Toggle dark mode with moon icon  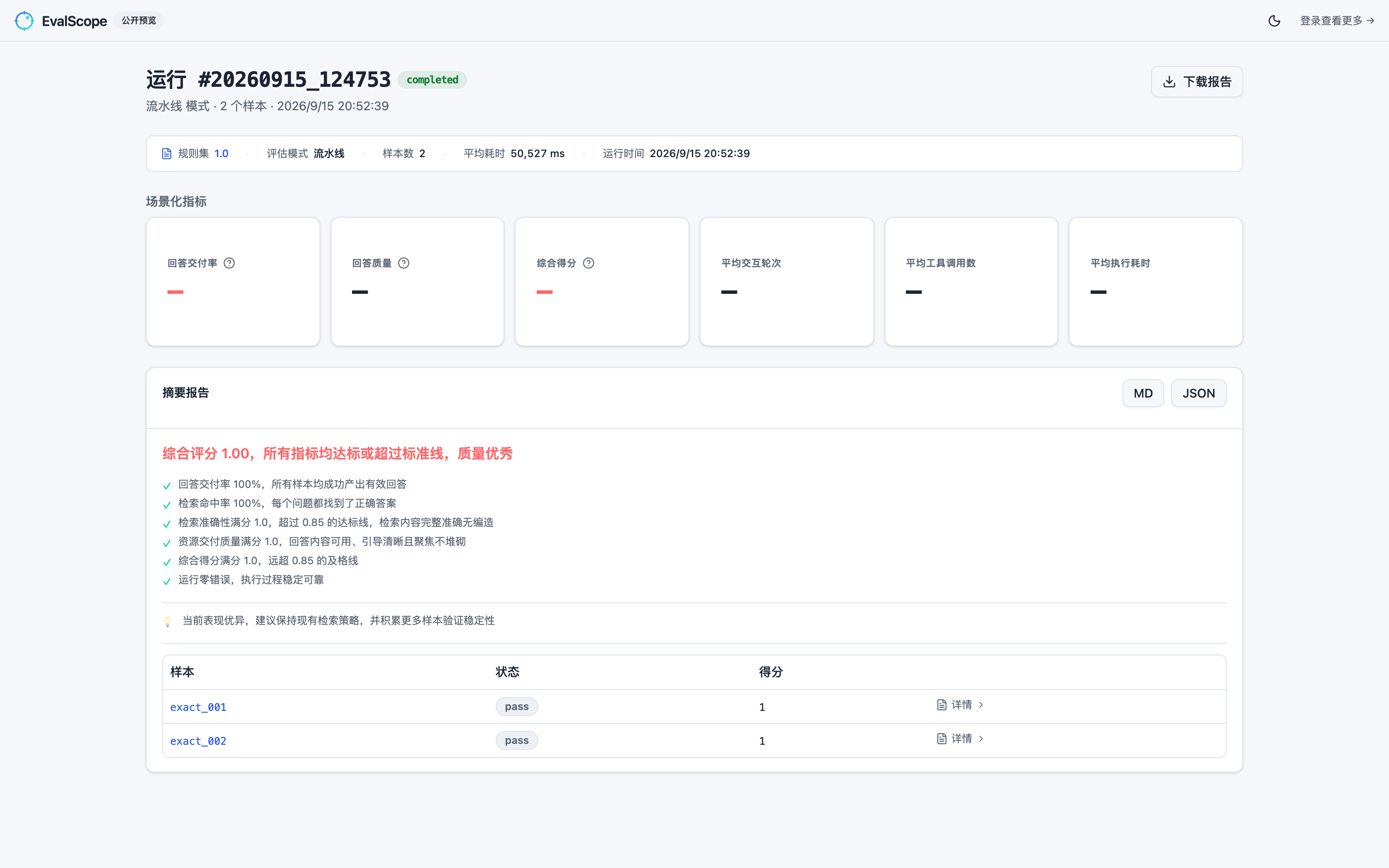[1274, 21]
